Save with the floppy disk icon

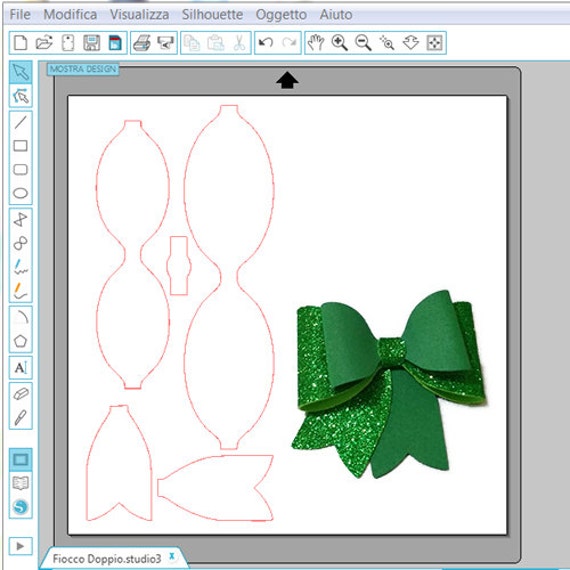92,43
